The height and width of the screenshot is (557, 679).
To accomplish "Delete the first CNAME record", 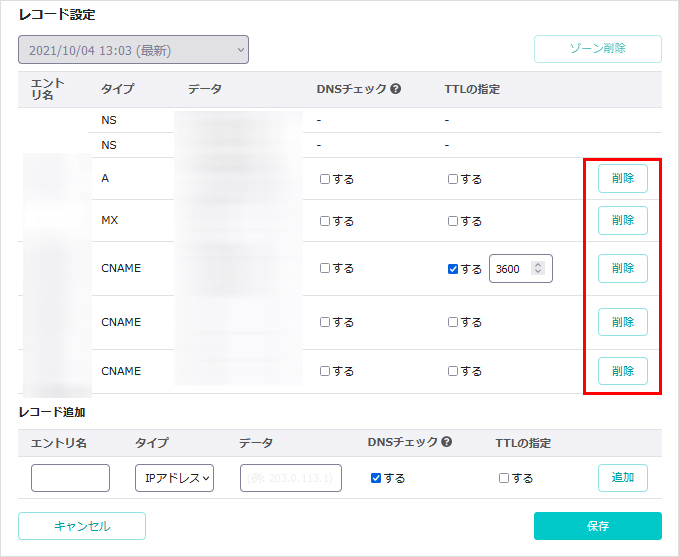I will click(x=622, y=269).
